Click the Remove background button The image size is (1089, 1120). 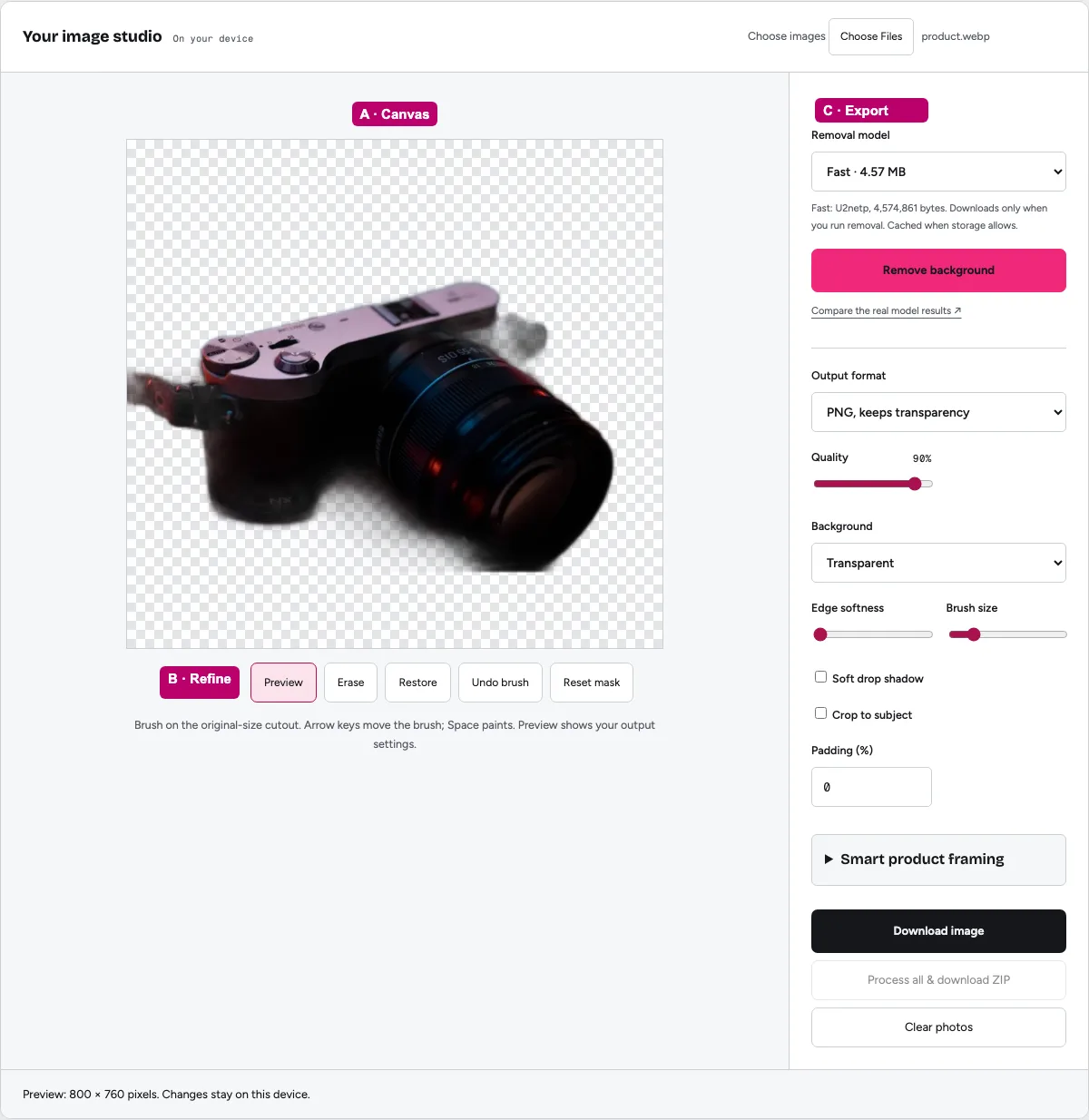point(938,270)
